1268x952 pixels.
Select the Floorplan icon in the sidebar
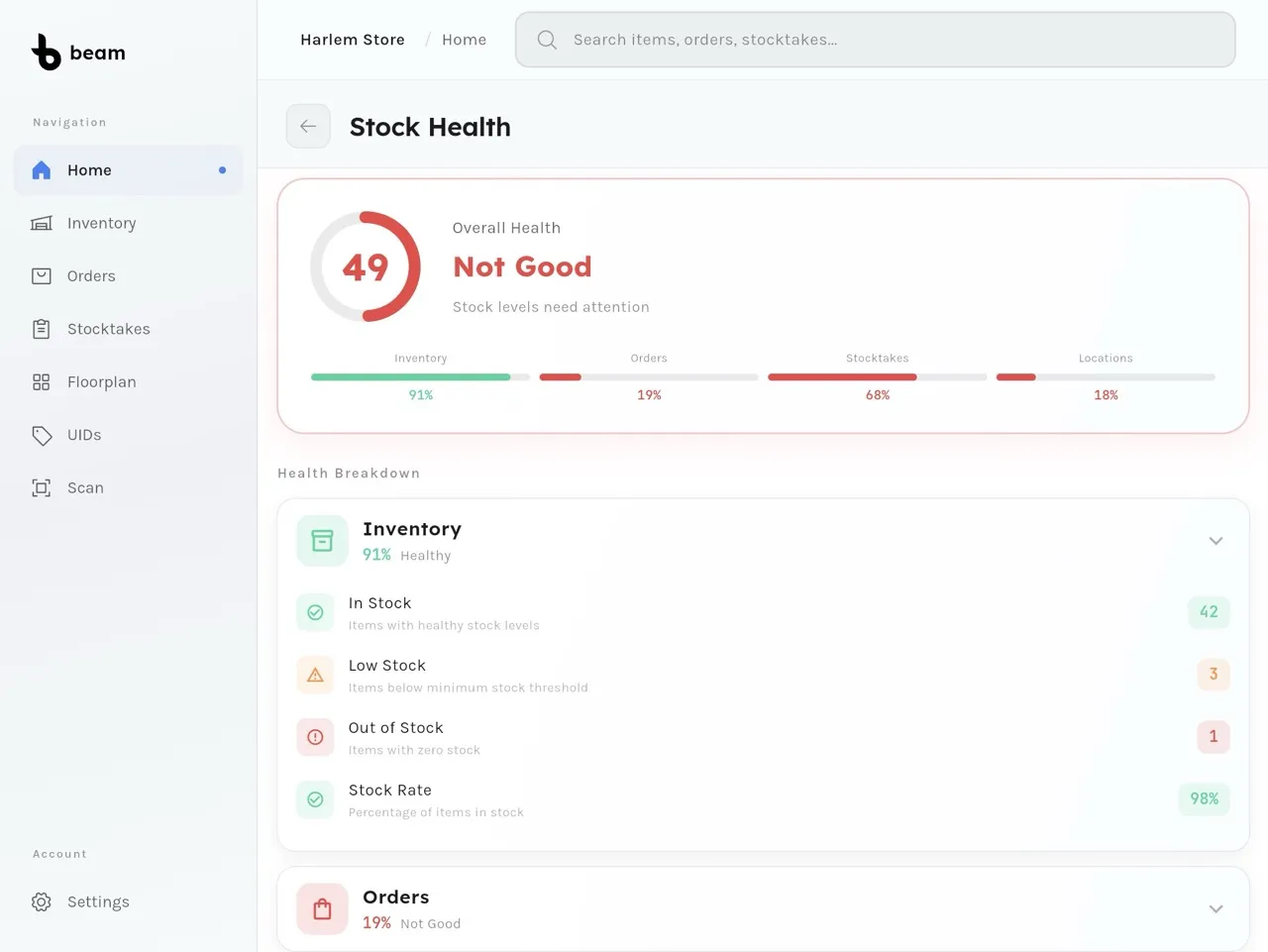pyautogui.click(x=41, y=381)
